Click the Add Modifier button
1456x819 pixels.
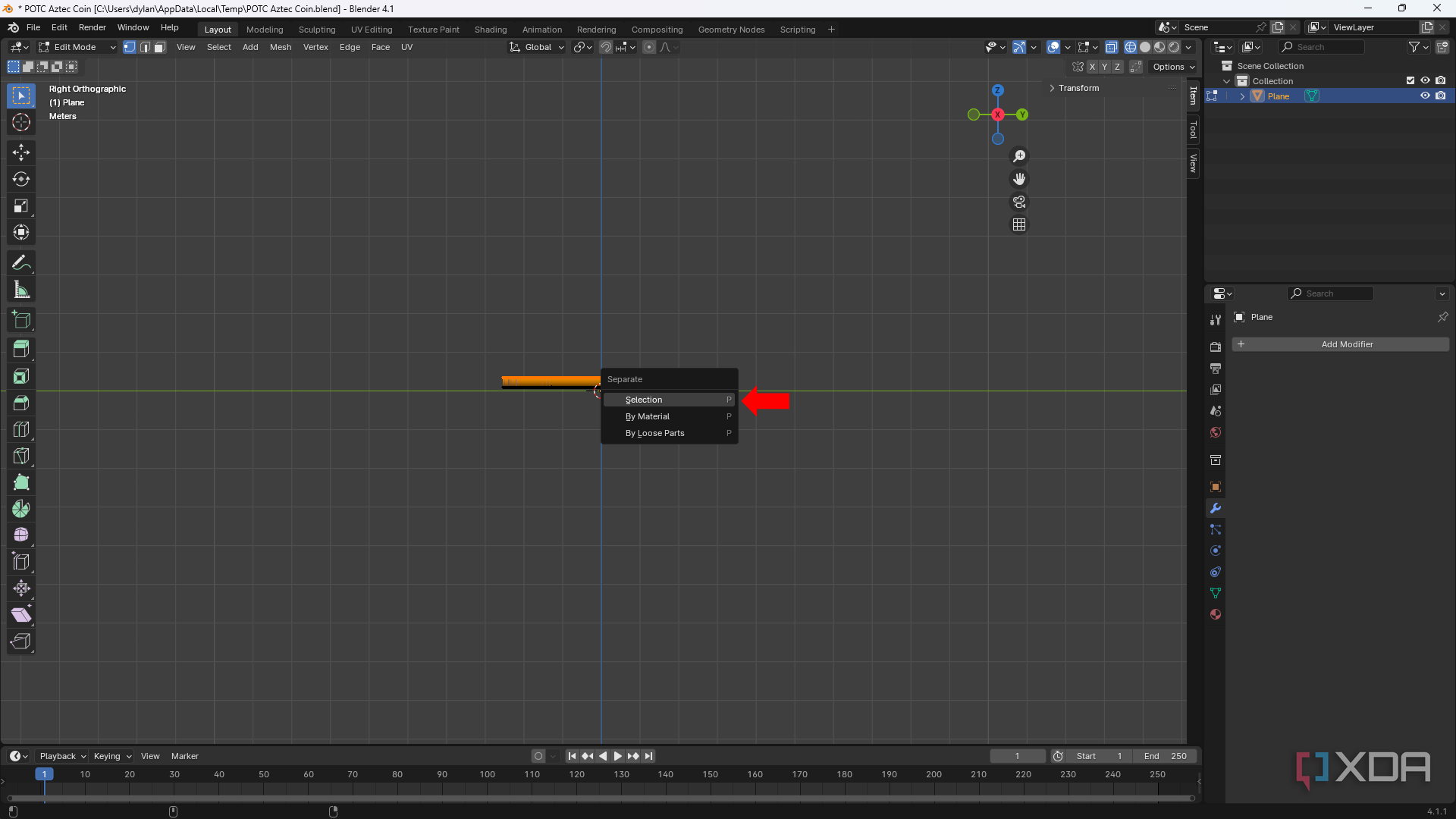(1346, 344)
